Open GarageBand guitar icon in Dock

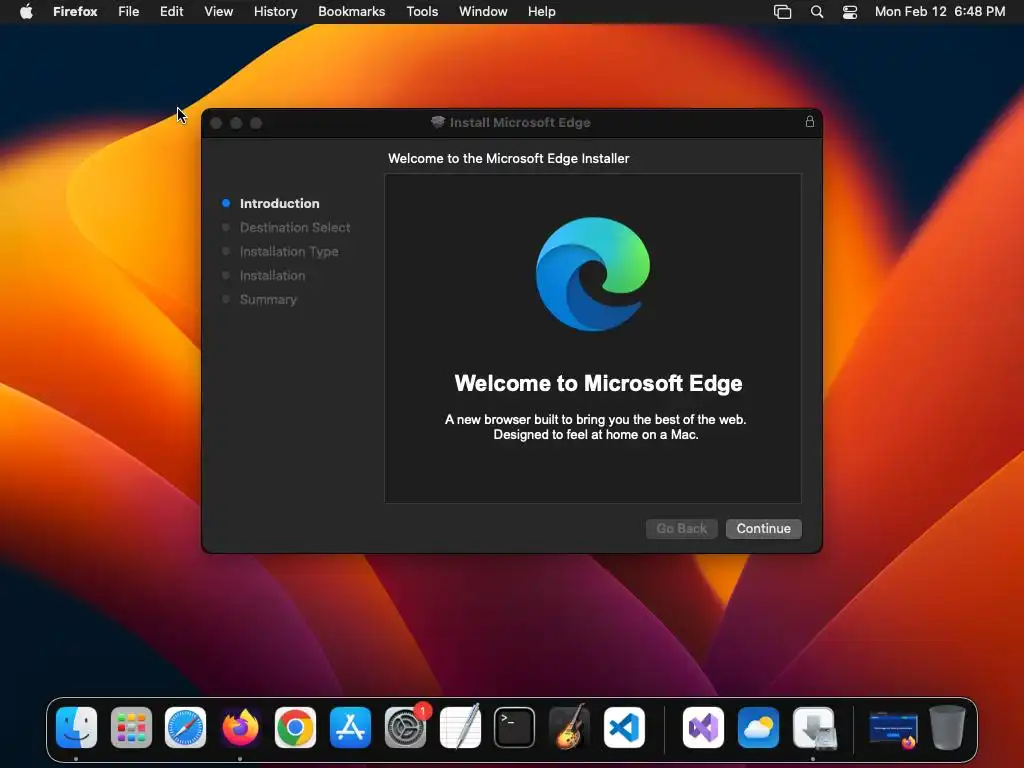pyautogui.click(x=569, y=727)
